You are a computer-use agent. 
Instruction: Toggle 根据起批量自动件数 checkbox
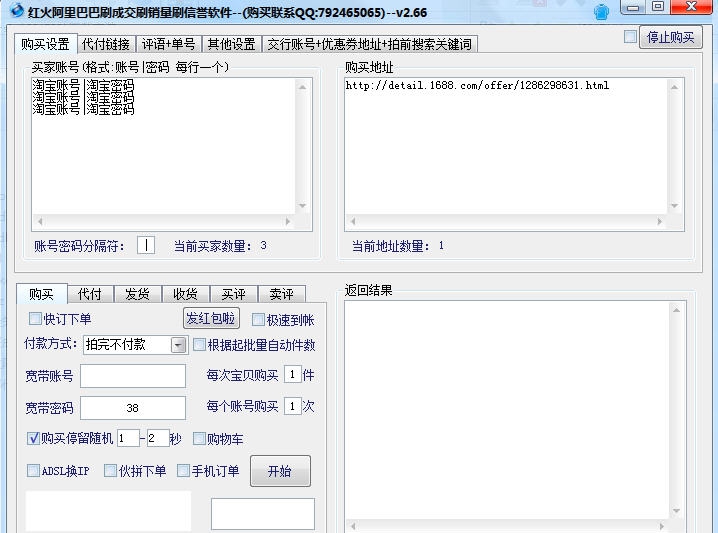pos(199,345)
